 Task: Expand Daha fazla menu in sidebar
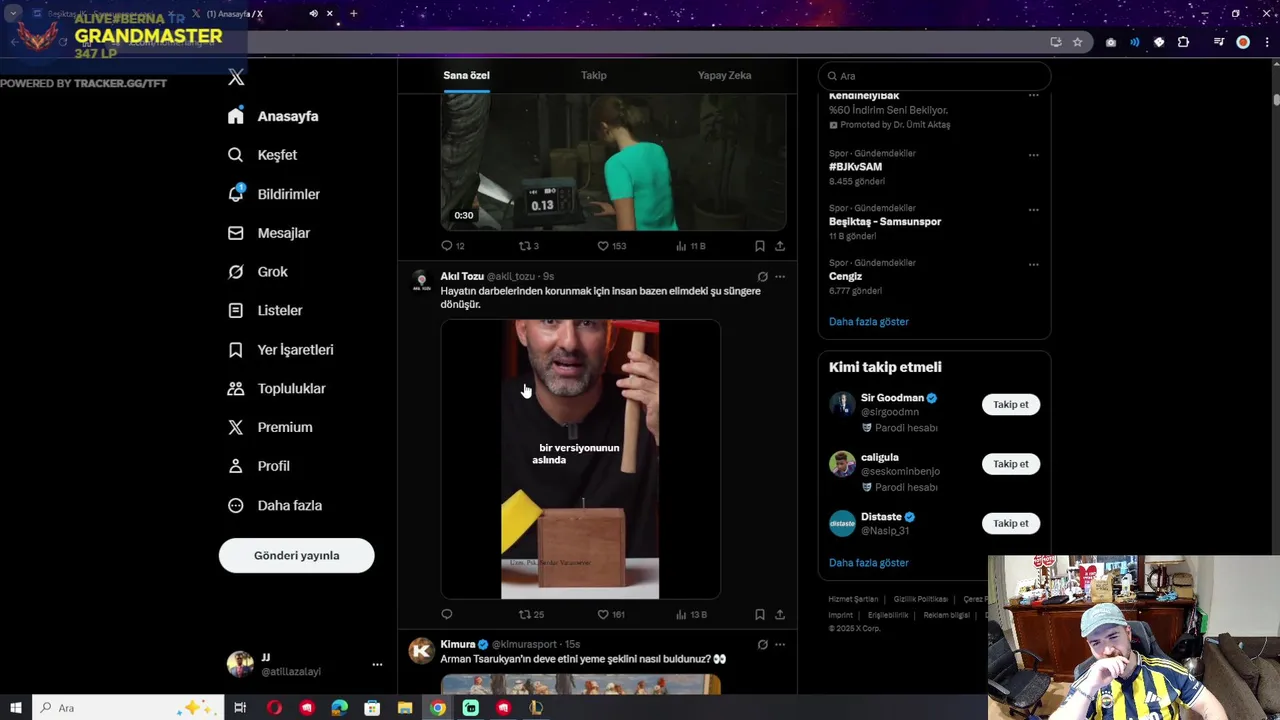tap(274, 506)
